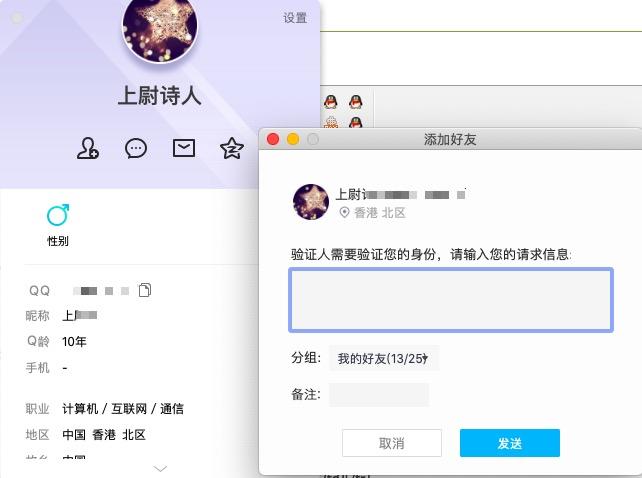Click the left QQ penguin icon in background window
The height and width of the screenshot is (478, 642).
[x=331, y=101]
